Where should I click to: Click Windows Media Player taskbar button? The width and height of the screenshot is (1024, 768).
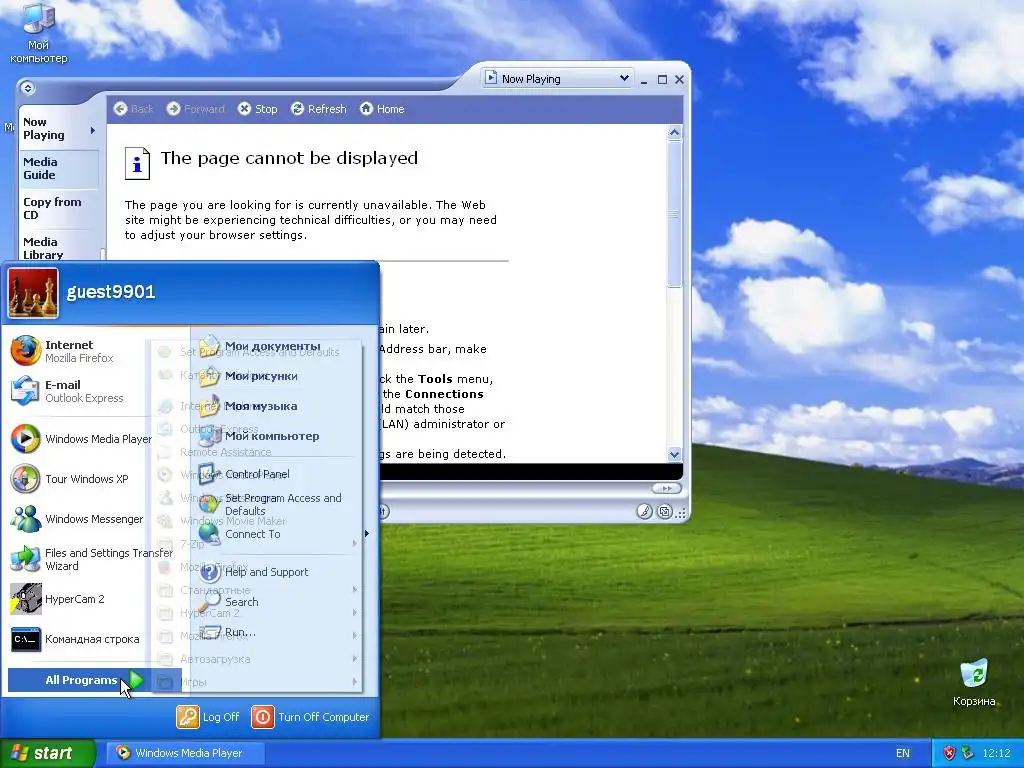[186, 753]
